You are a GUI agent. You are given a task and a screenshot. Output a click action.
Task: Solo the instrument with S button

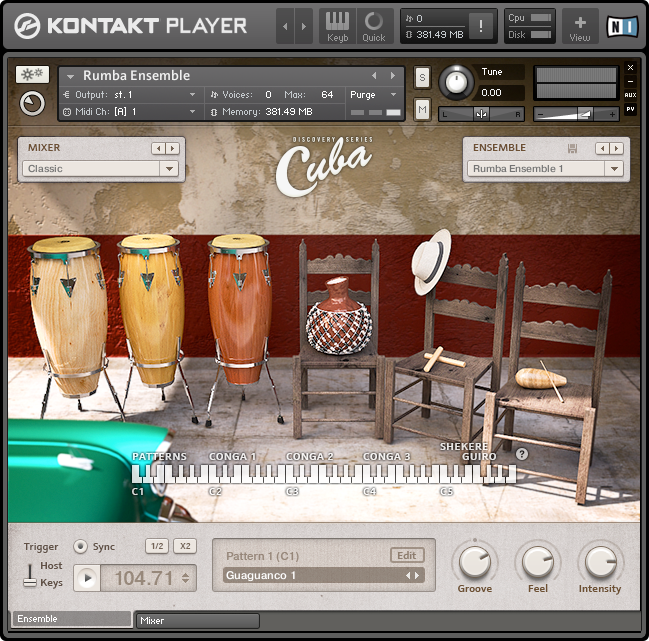point(422,77)
